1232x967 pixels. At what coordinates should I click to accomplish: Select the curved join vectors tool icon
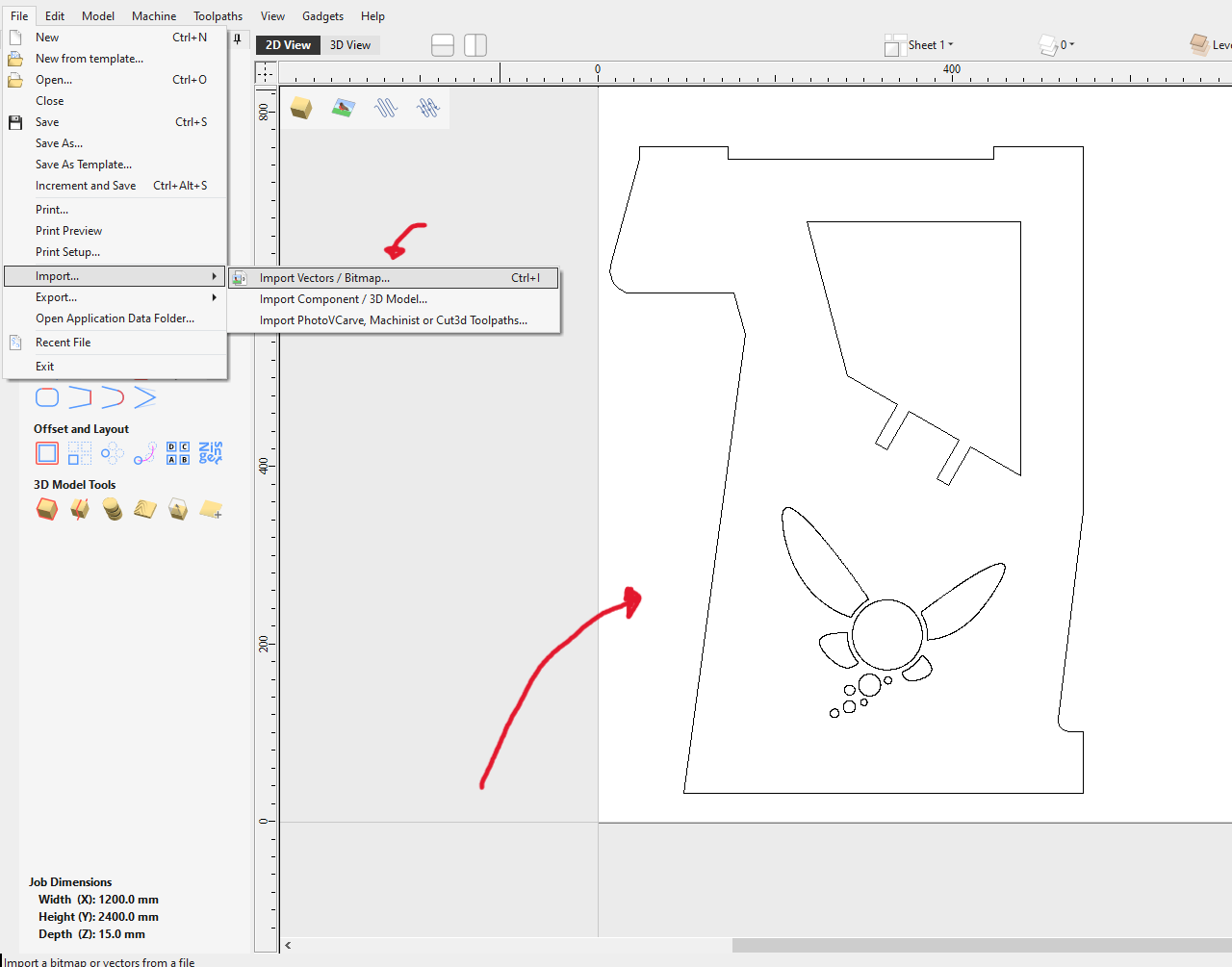click(113, 397)
